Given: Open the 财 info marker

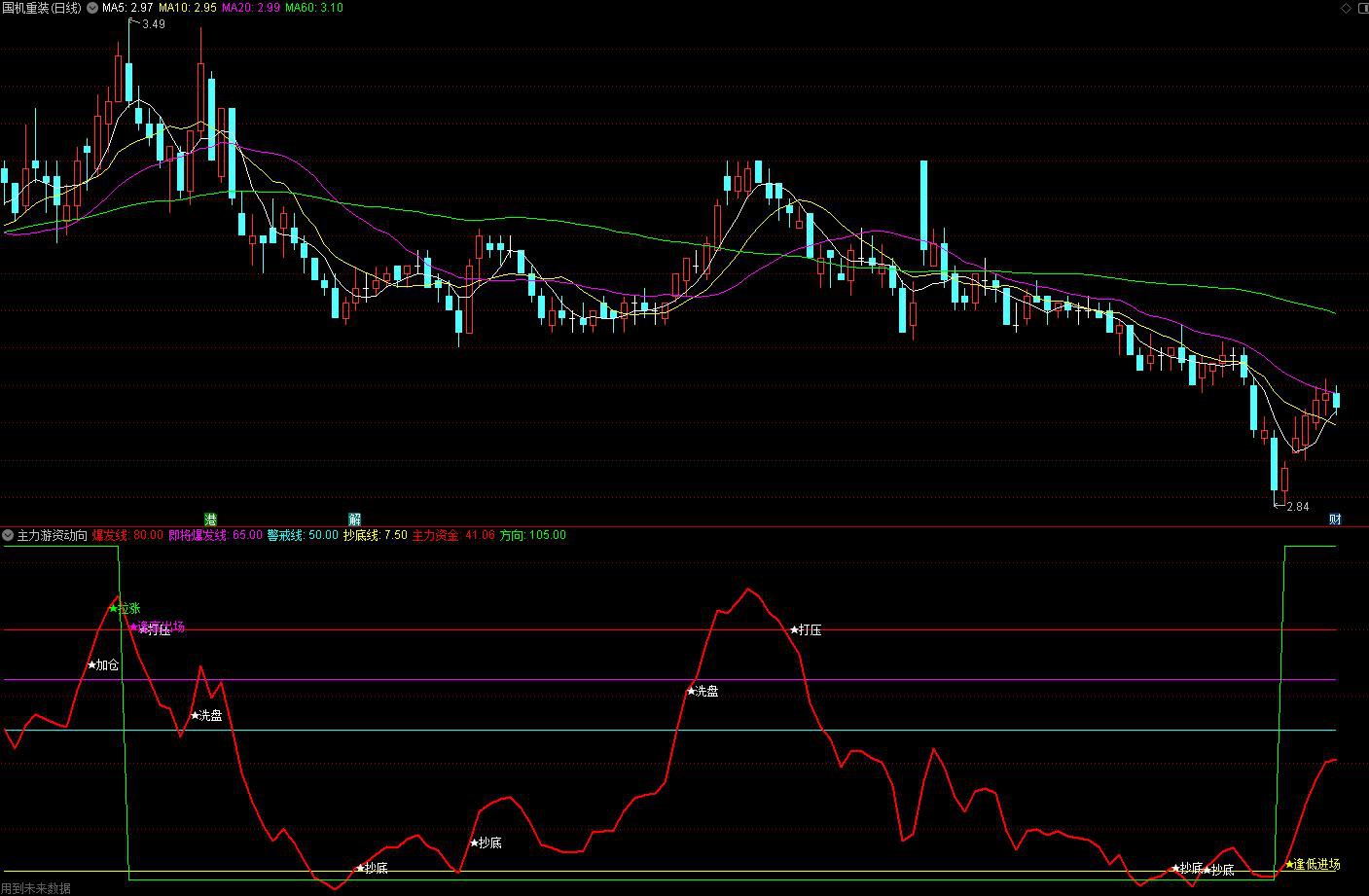Looking at the screenshot, I should tap(1335, 519).
